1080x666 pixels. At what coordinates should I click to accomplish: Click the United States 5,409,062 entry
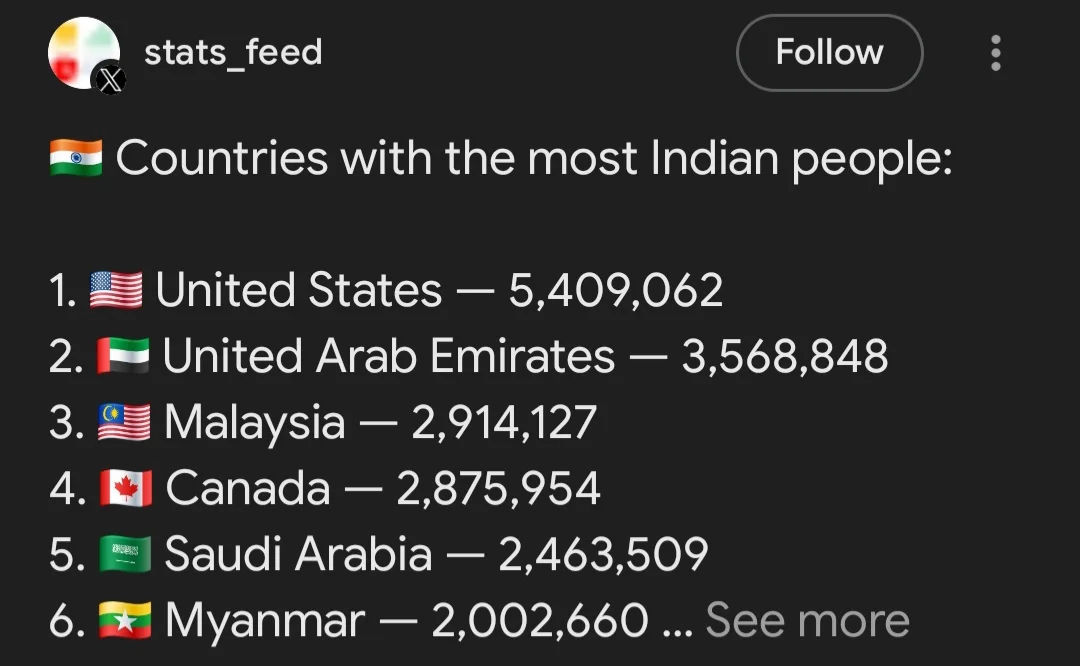pos(439,291)
